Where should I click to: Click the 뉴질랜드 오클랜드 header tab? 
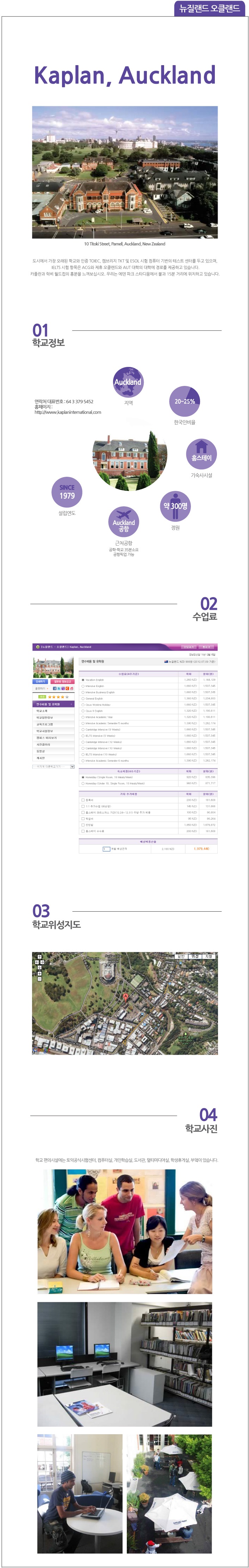[210, 8]
